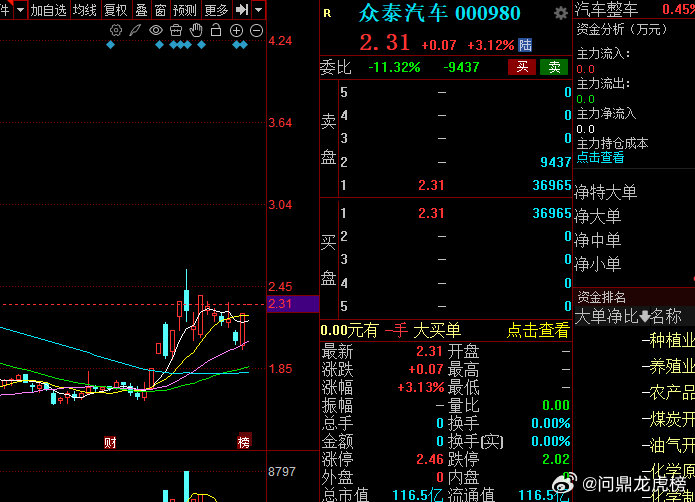Open dropdown arrow left of 加自选
The width and height of the screenshot is (695, 502).
pos(20,9)
